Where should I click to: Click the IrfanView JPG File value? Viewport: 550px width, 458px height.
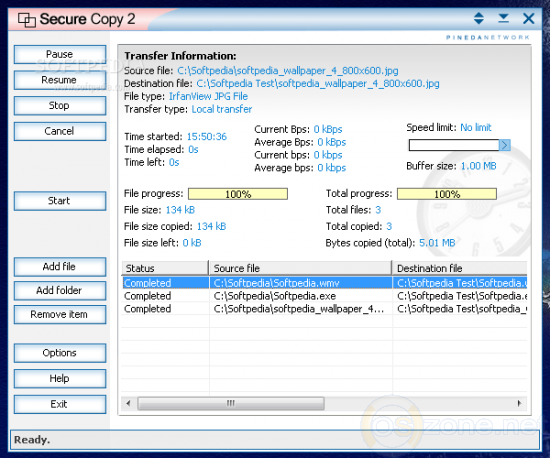(x=208, y=96)
